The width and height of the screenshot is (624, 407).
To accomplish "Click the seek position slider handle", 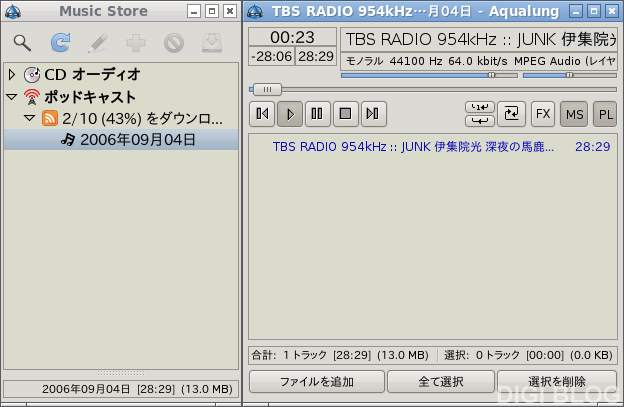I will pos(267,90).
